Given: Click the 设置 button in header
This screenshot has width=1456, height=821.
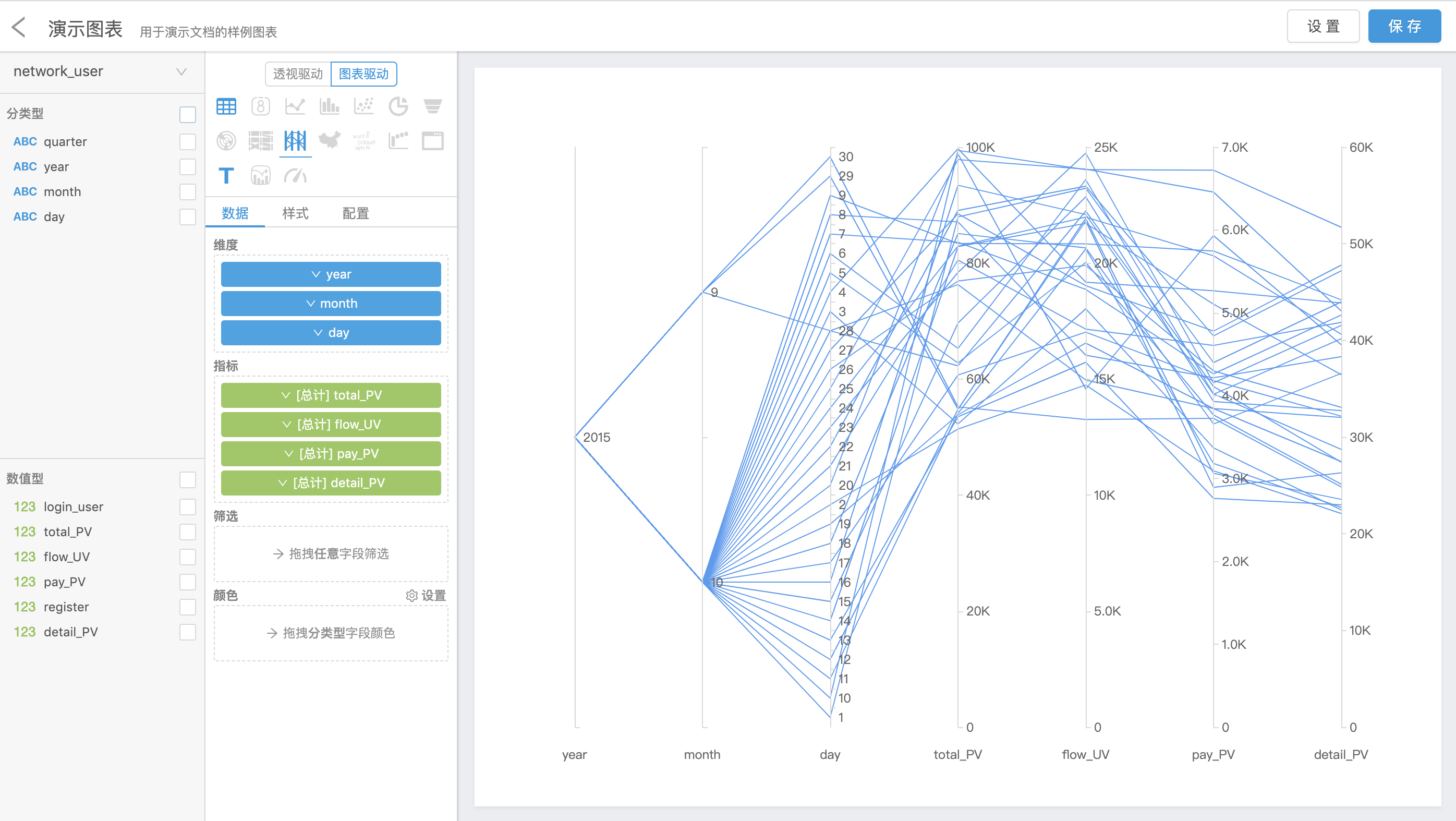Looking at the screenshot, I should pos(1322,27).
